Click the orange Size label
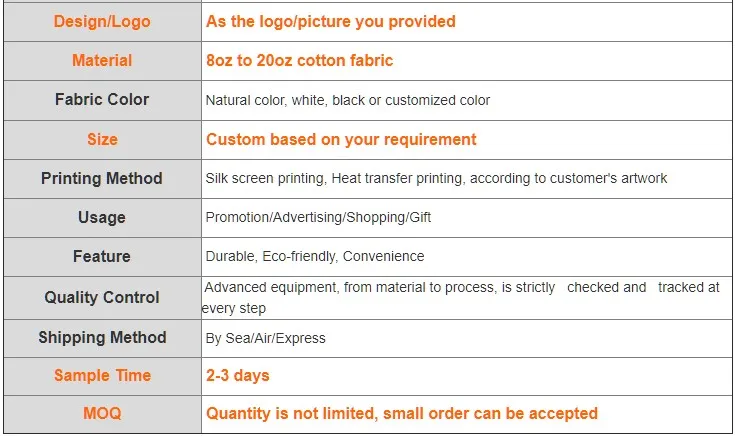This screenshot has width=735, height=436. (x=102, y=139)
